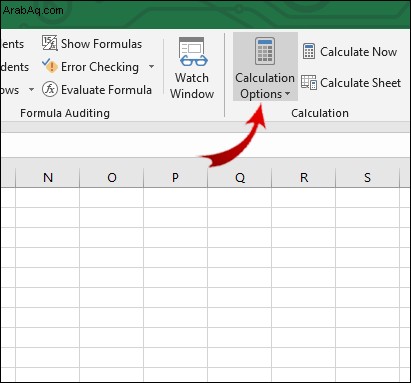Image resolution: width=411 pixels, height=383 pixels.
Task: Open the Calculation Options dropdown arrow
Action: pos(287,94)
